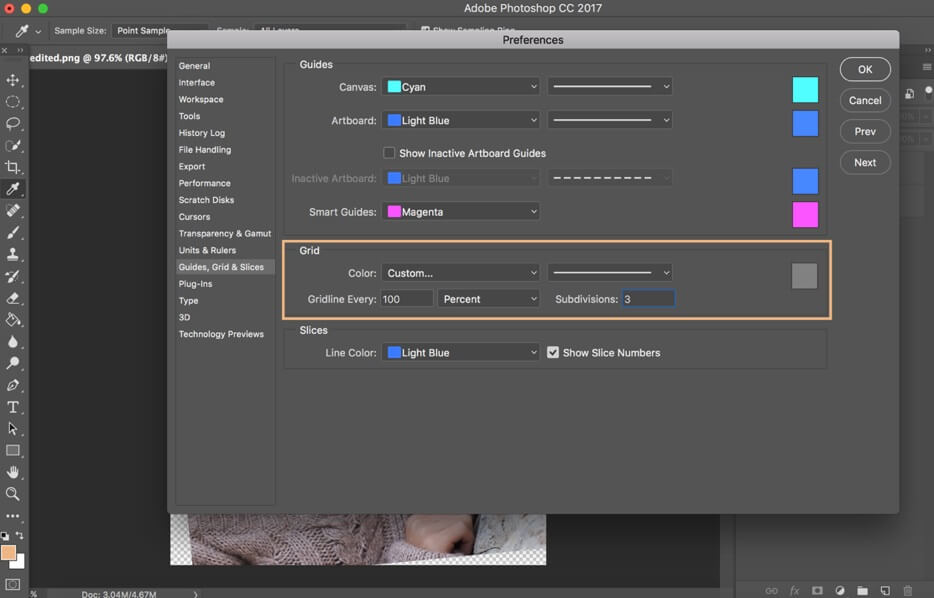This screenshot has width=934, height=598.
Task: Select the Lasso tool
Action: [x=14, y=123]
